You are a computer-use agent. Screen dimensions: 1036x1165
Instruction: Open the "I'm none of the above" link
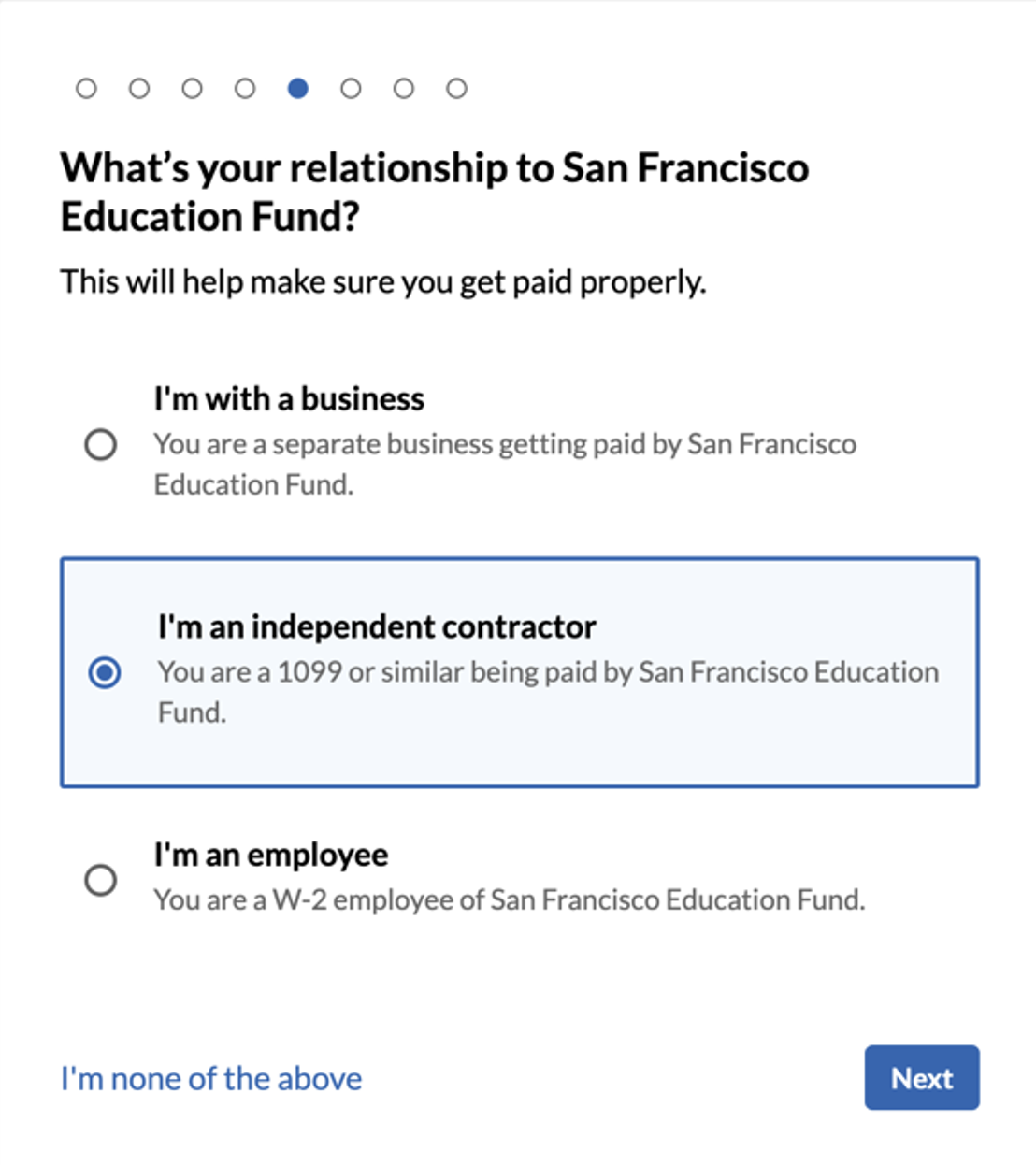211,1078
